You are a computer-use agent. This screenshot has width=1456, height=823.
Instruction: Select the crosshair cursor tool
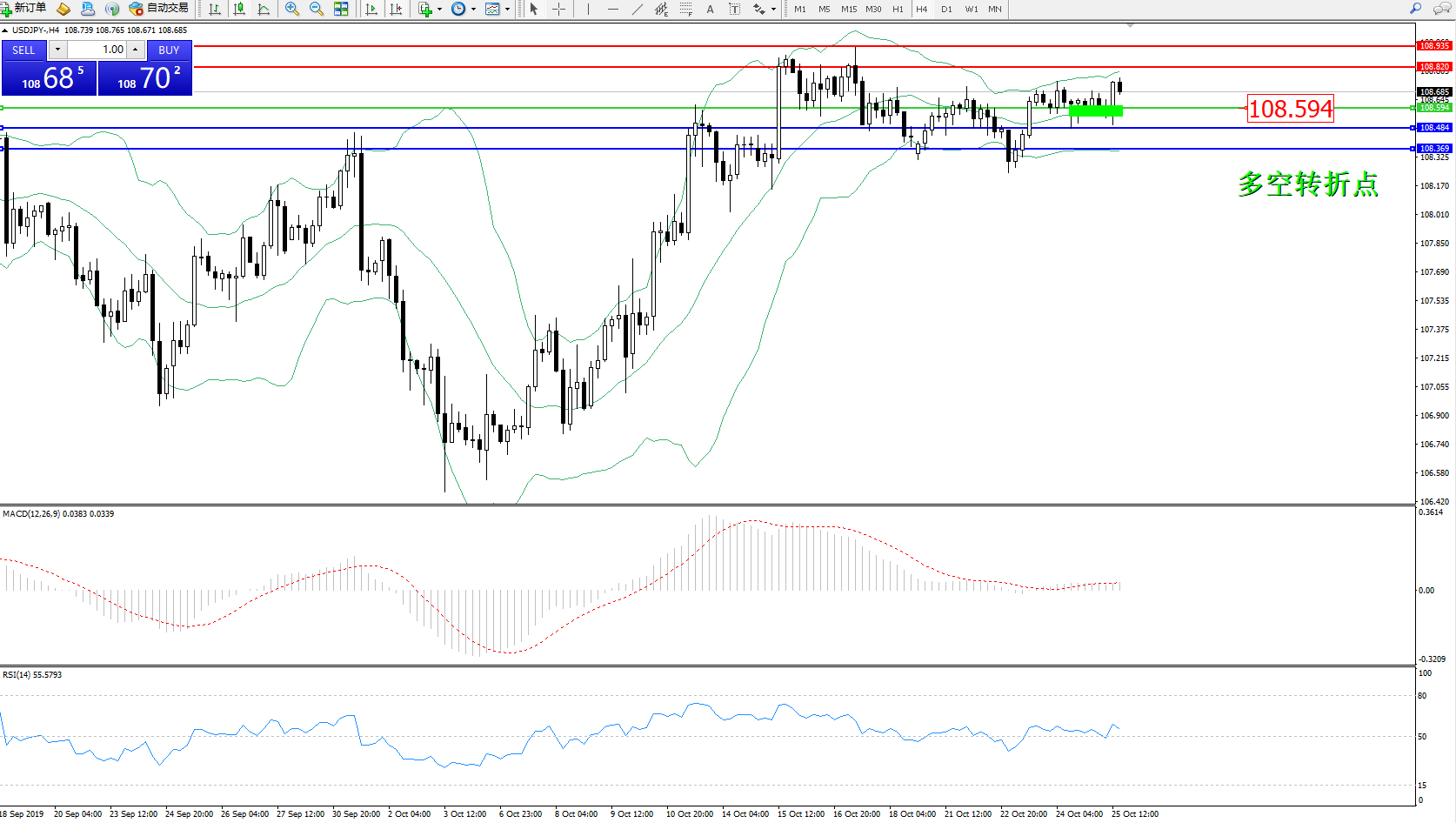click(x=558, y=9)
